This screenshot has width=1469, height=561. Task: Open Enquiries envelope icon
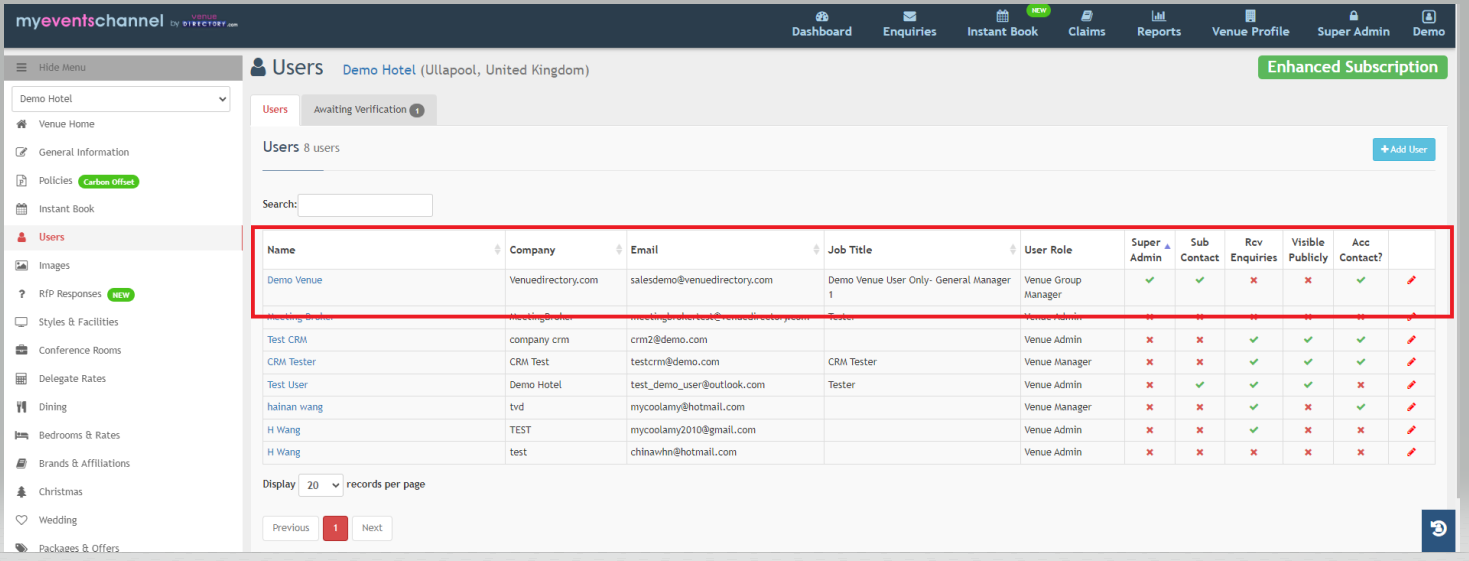[910, 16]
